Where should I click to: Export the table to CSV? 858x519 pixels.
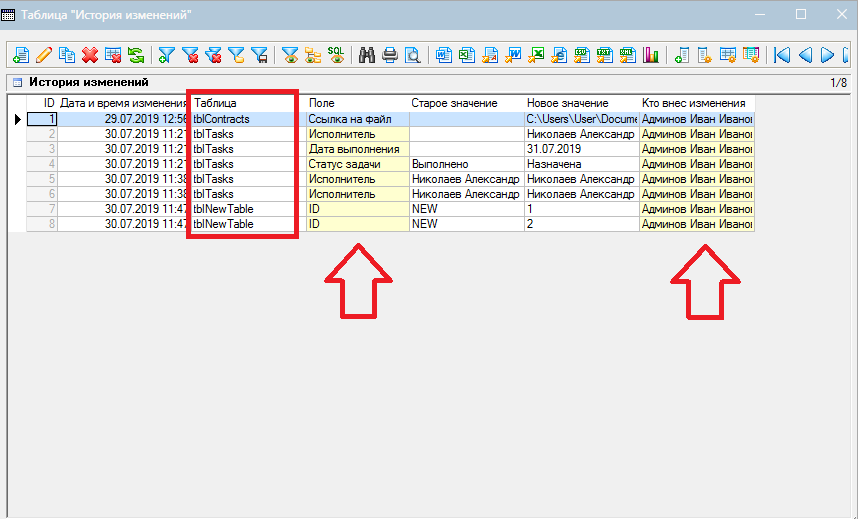tap(583, 55)
